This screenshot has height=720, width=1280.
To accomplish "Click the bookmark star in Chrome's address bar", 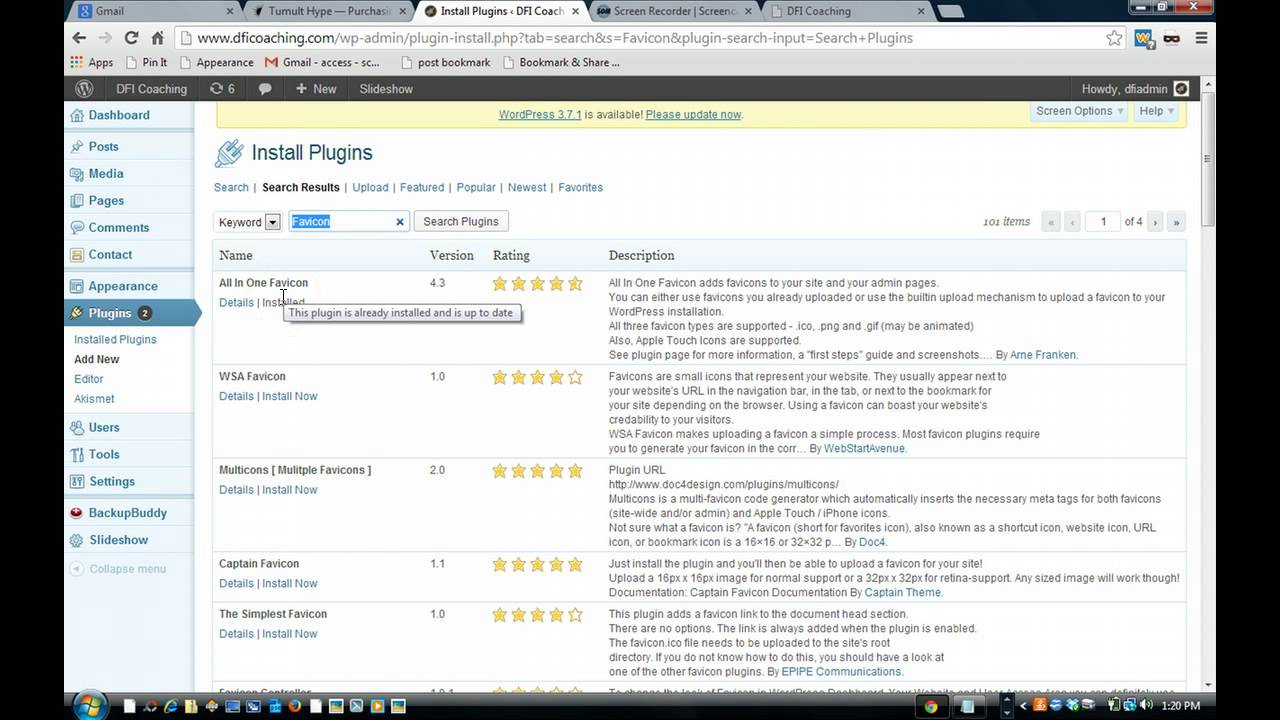I will [1114, 38].
